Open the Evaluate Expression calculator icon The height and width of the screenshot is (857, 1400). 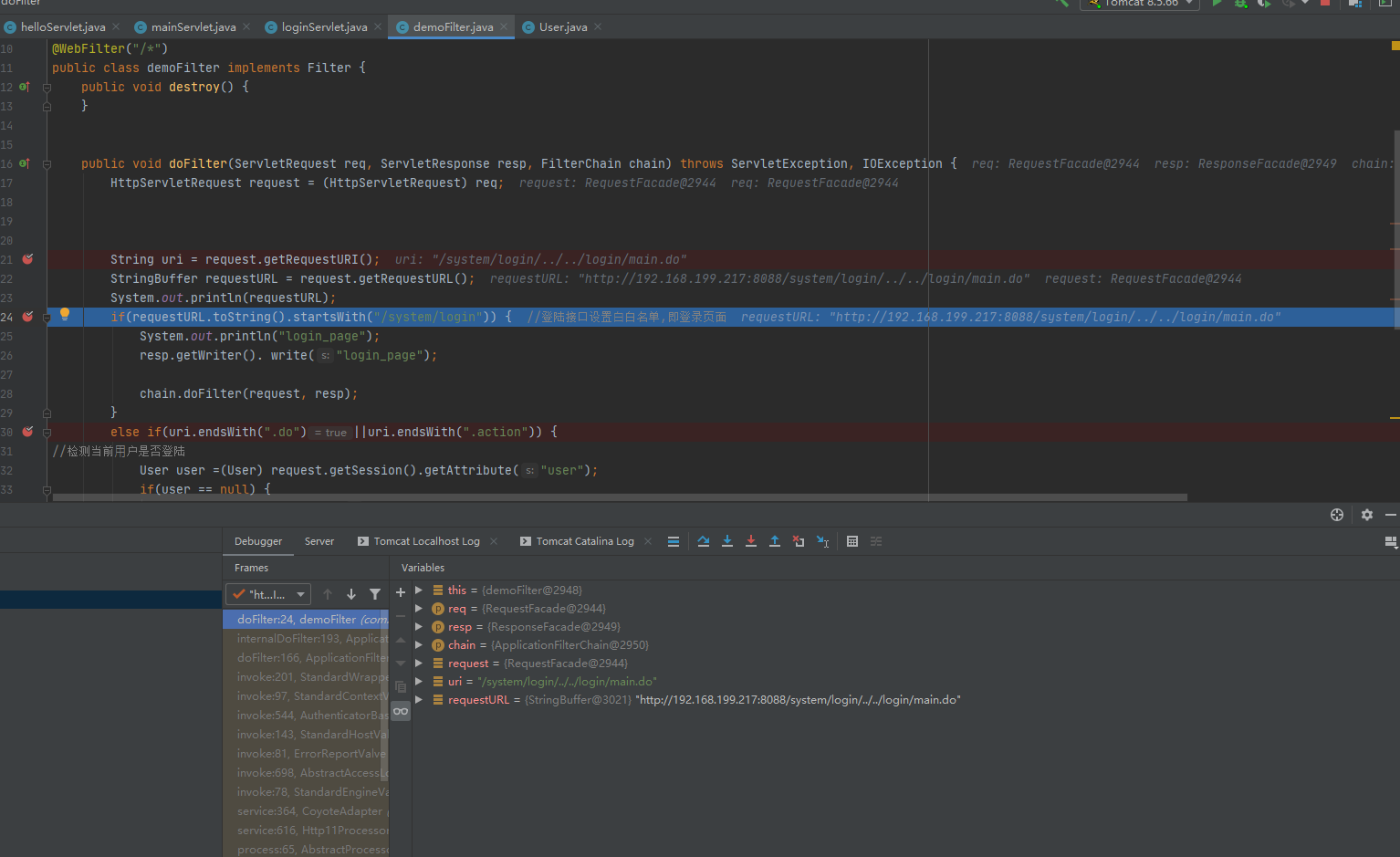852,541
